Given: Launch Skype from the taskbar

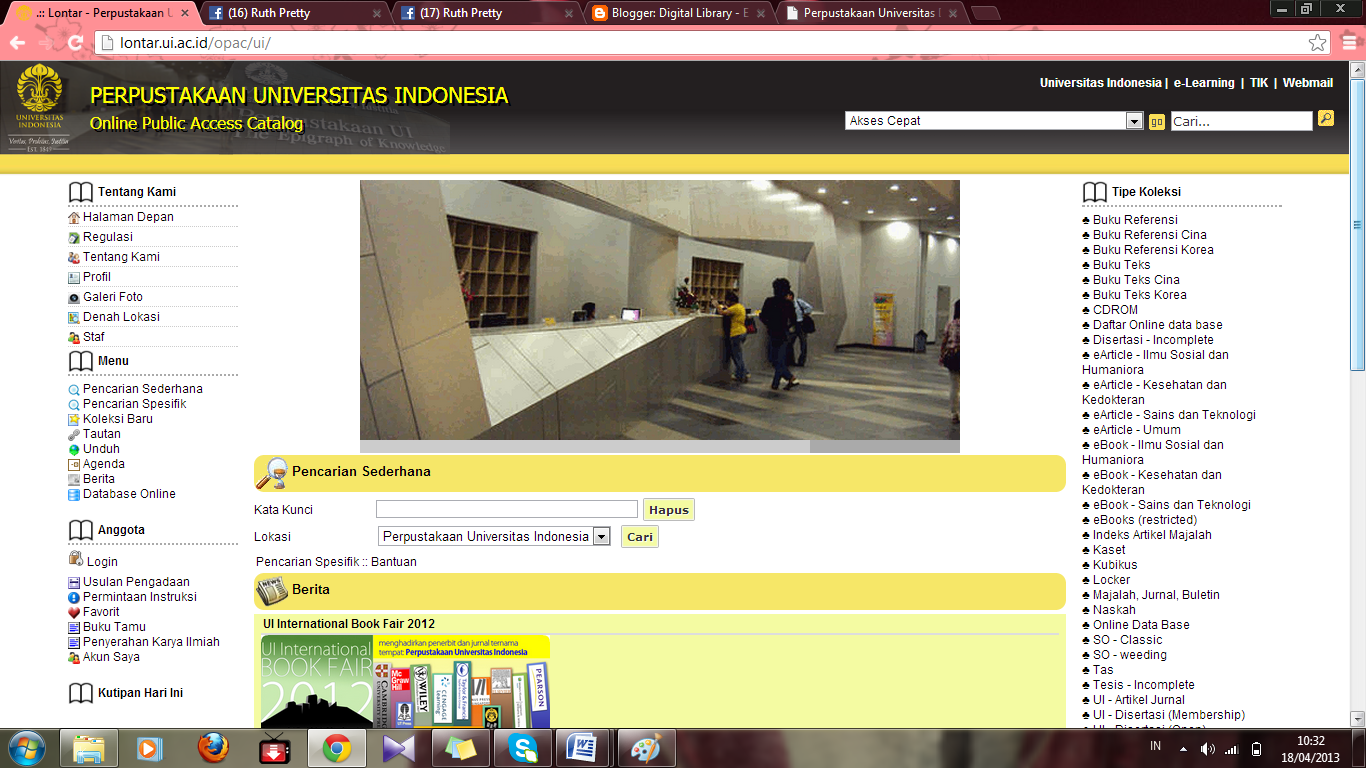Looking at the screenshot, I should click(x=523, y=747).
